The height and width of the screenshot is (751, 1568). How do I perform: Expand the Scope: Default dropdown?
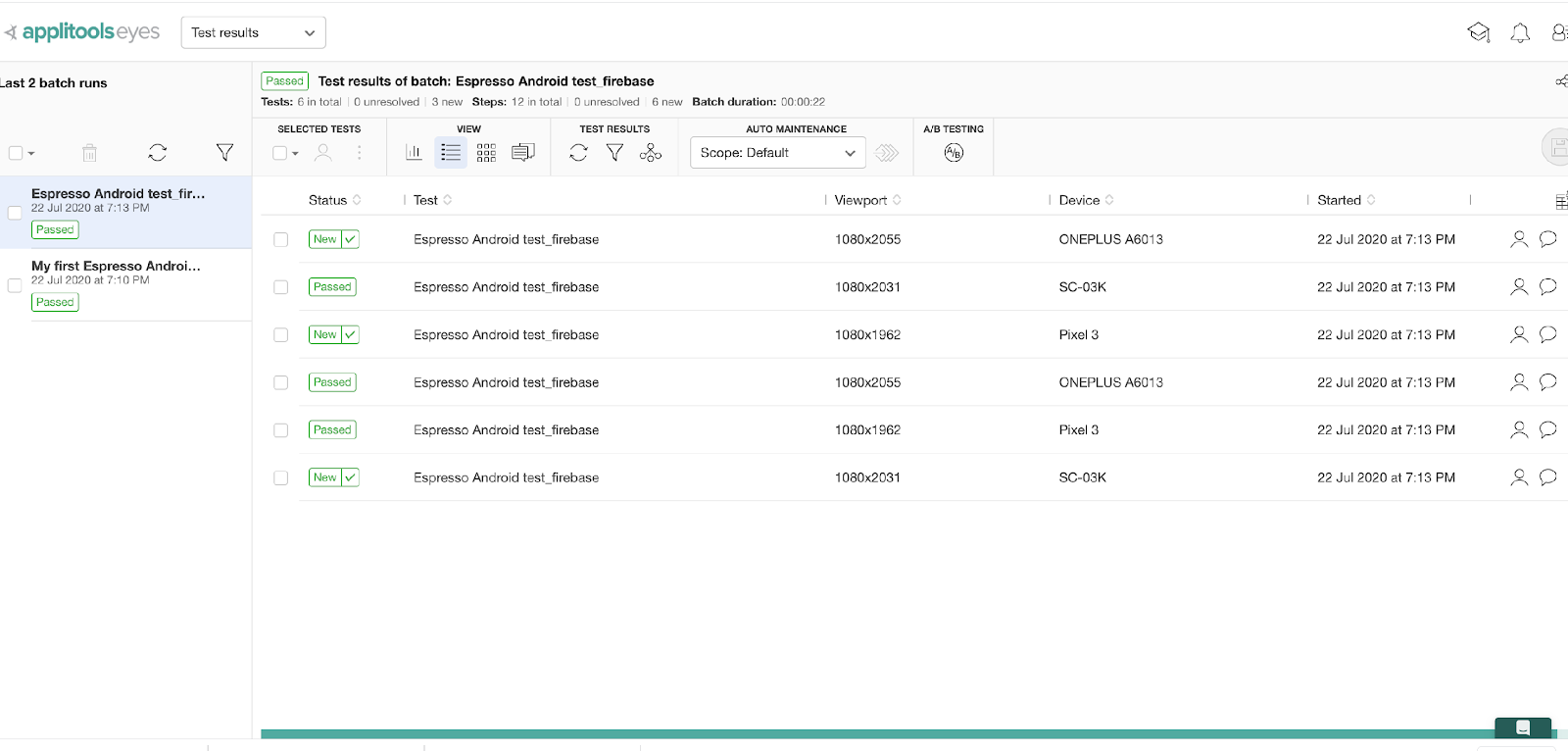pos(777,153)
